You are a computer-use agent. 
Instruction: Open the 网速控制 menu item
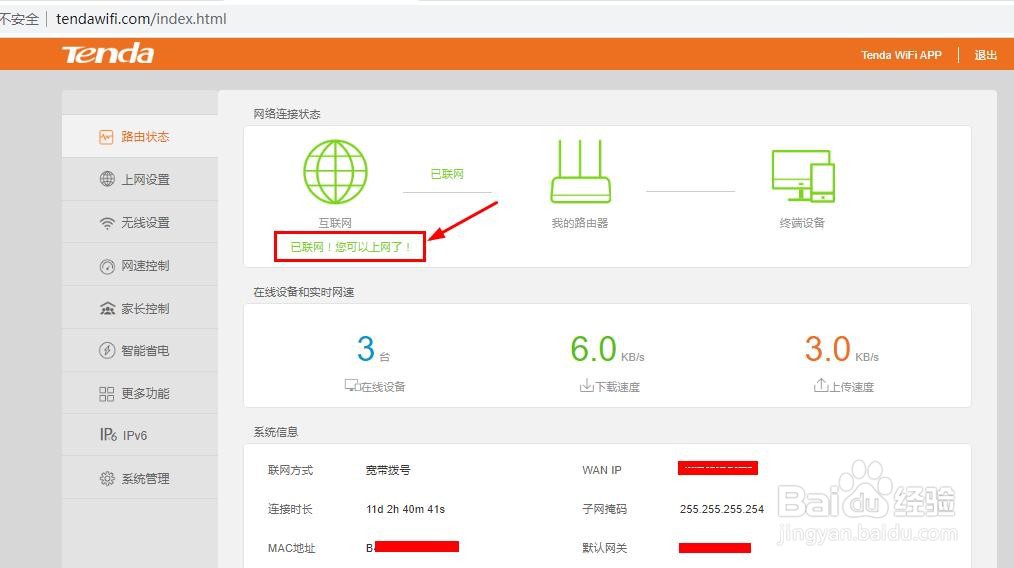coord(140,265)
